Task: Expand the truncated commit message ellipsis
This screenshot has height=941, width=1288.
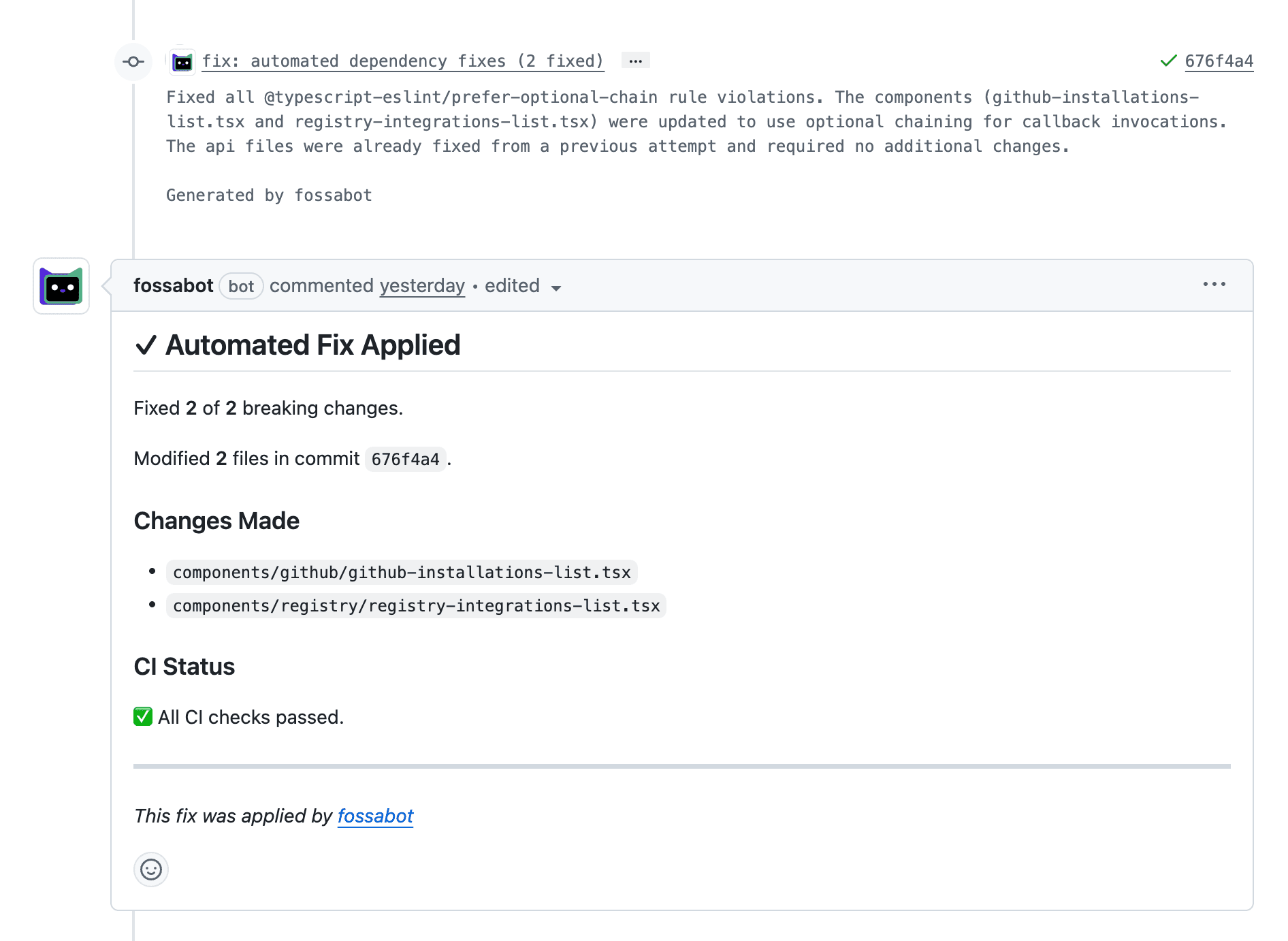Action: tap(634, 60)
